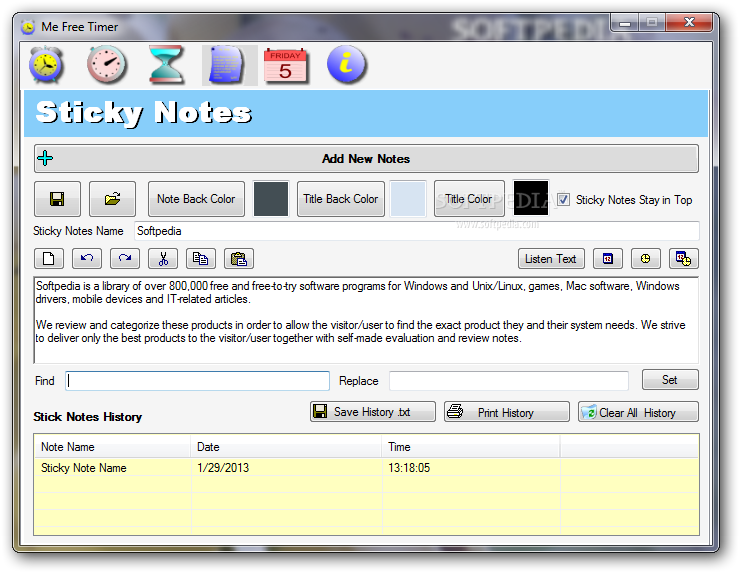
Task: Select the sticky notes tool icon
Action: point(229,65)
